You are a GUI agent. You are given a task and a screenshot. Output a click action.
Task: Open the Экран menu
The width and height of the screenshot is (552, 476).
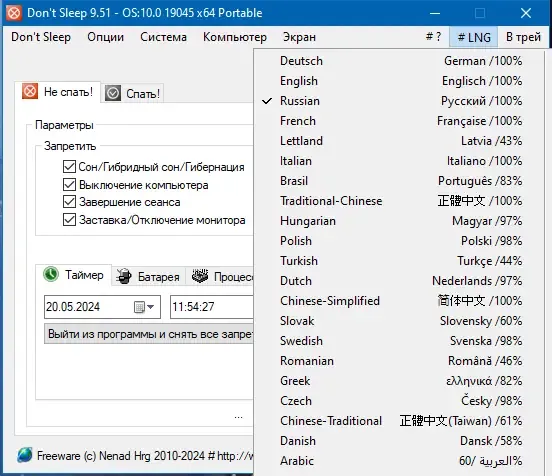click(x=299, y=37)
